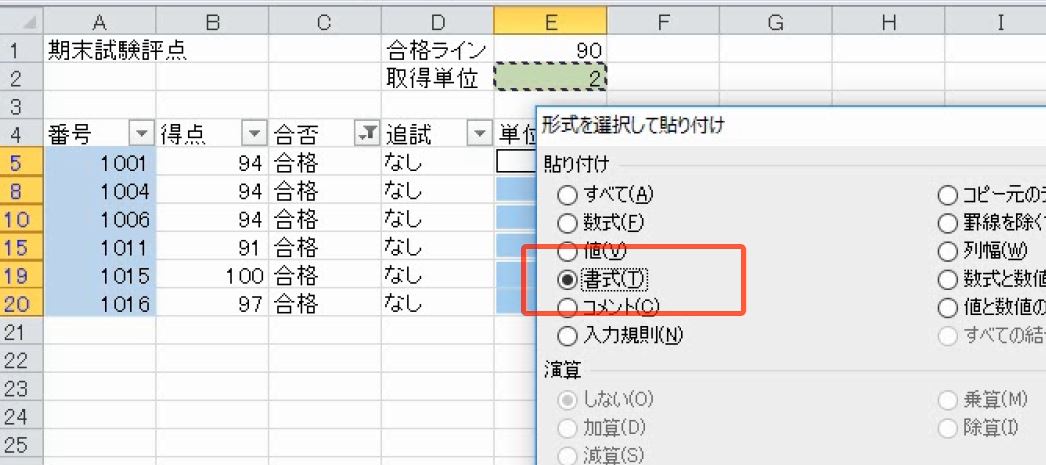Click the cell containing 1011

click(99, 248)
